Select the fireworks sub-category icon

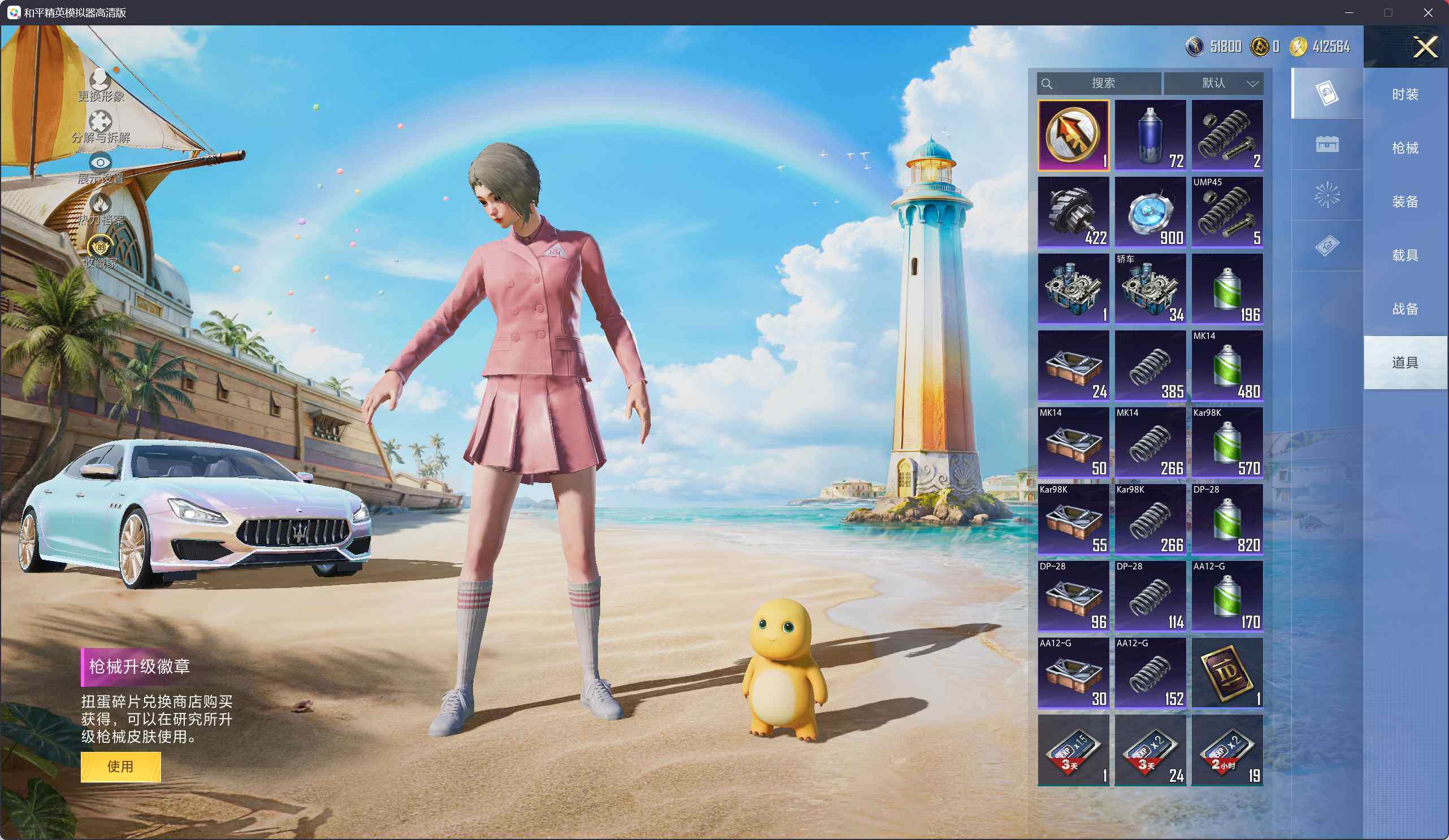pyautogui.click(x=1327, y=195)
